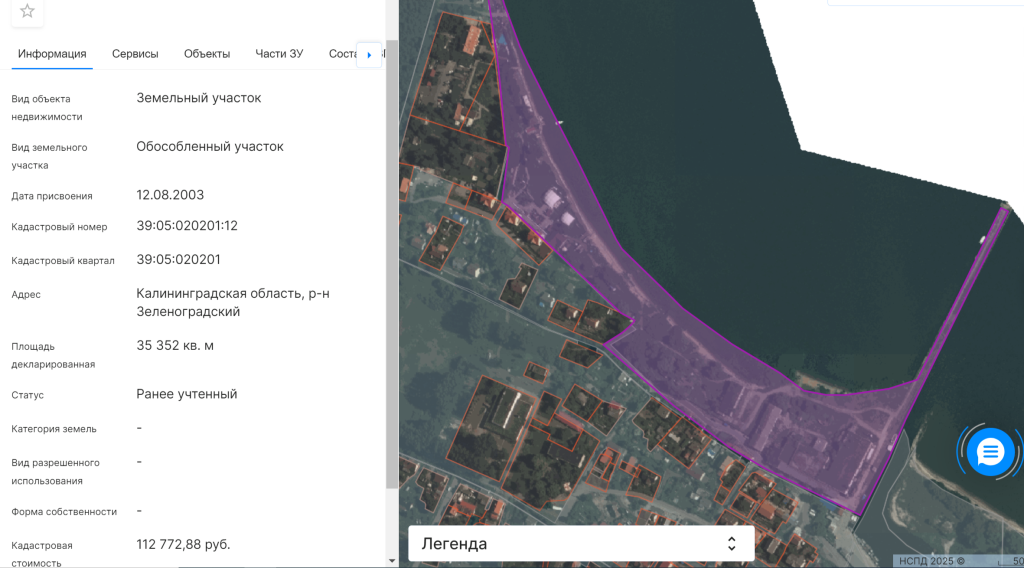The image size is (1024, 568).
Task: Expand the Легенда dropdown
Action: (580, 544)
